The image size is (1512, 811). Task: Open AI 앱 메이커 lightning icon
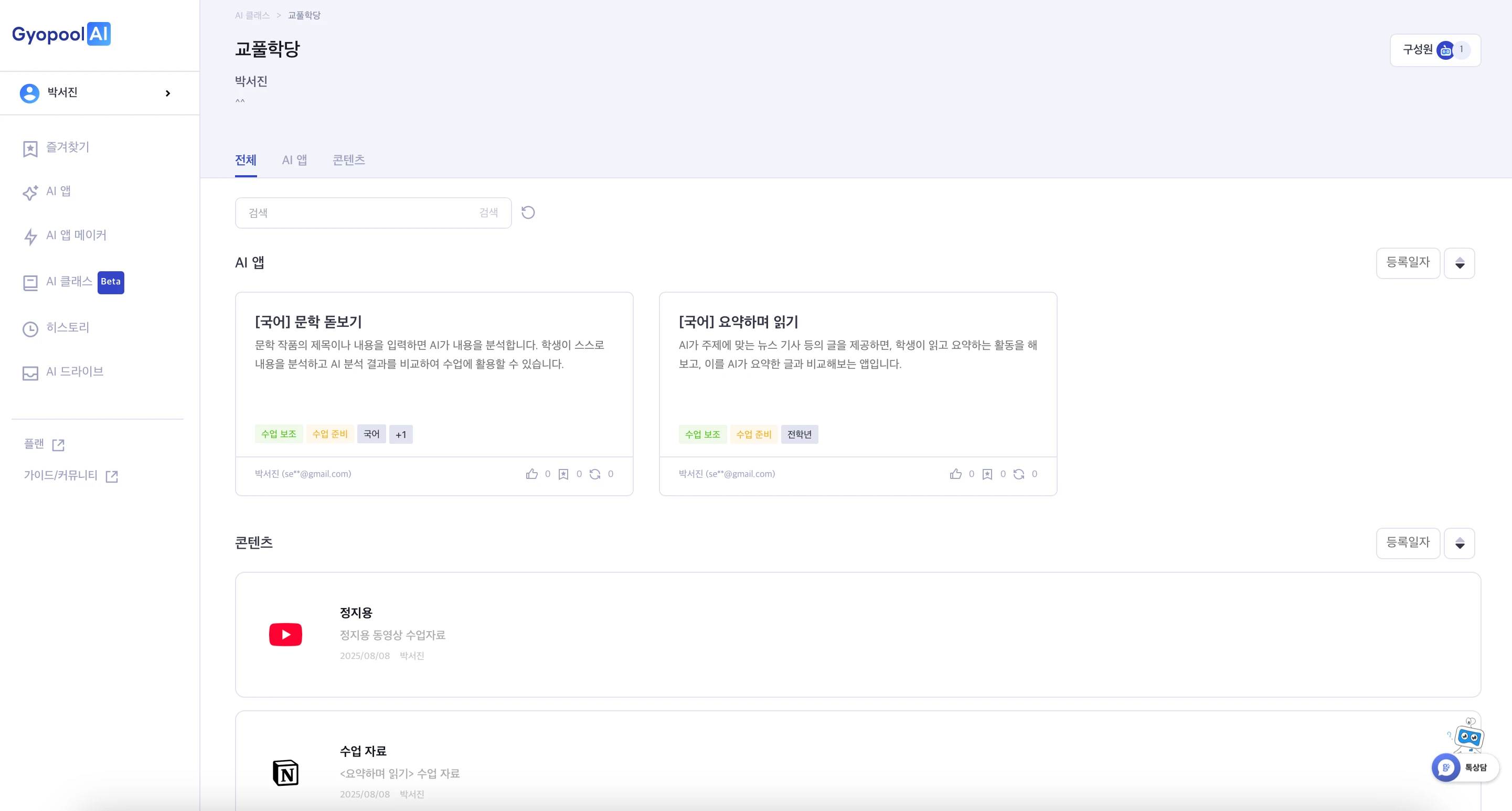pyautogui.click(x=30, y=237)
